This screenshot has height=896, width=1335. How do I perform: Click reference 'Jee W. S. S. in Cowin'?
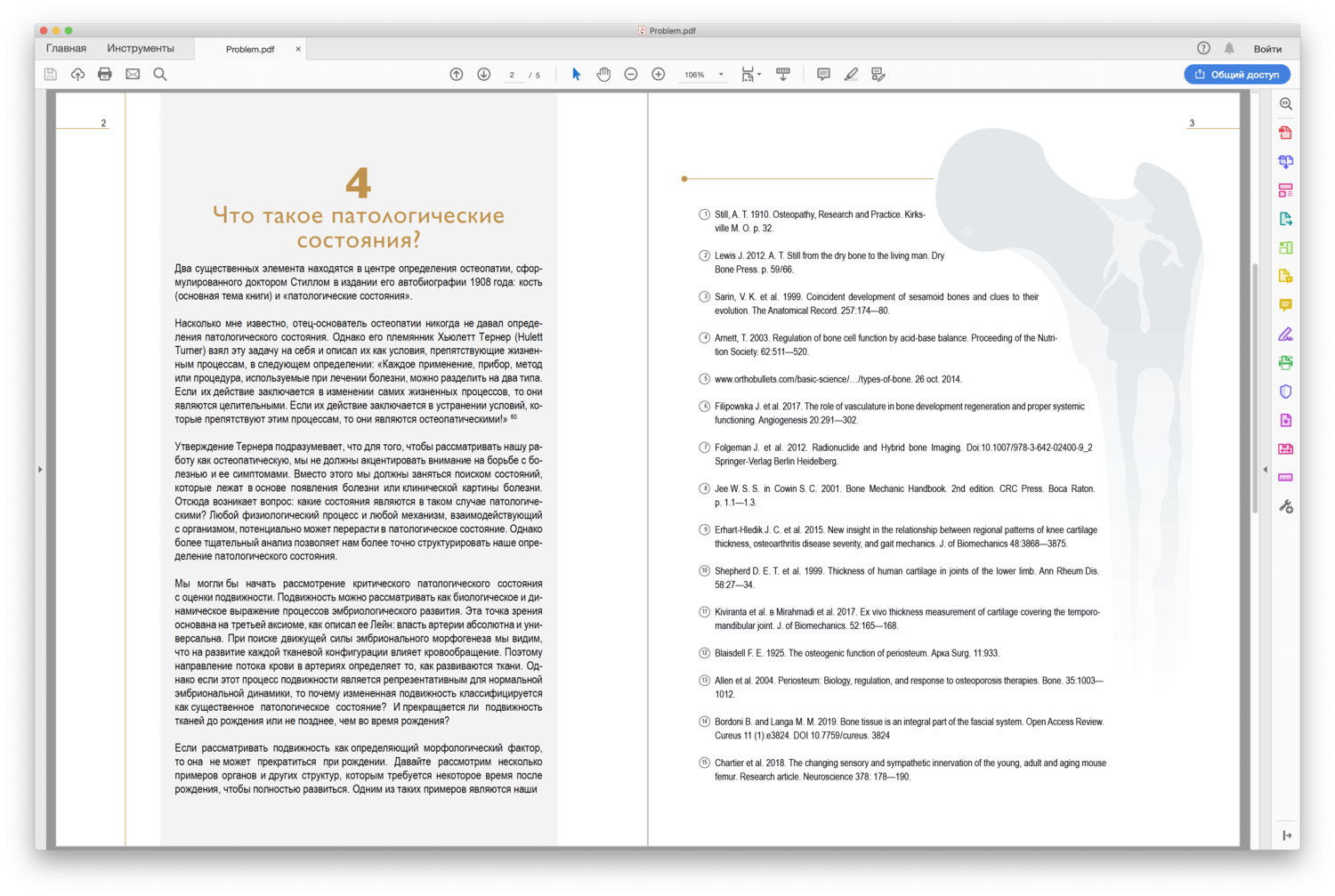coord(905,496)
